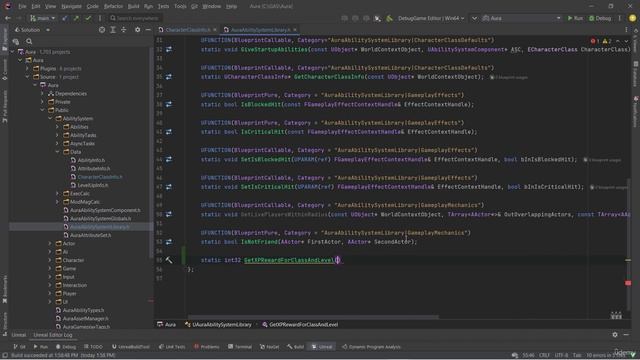Image resolution: width=640 pixels, height=360 pixels.
Task: Open the Git menu
Action: click(194, 6)
